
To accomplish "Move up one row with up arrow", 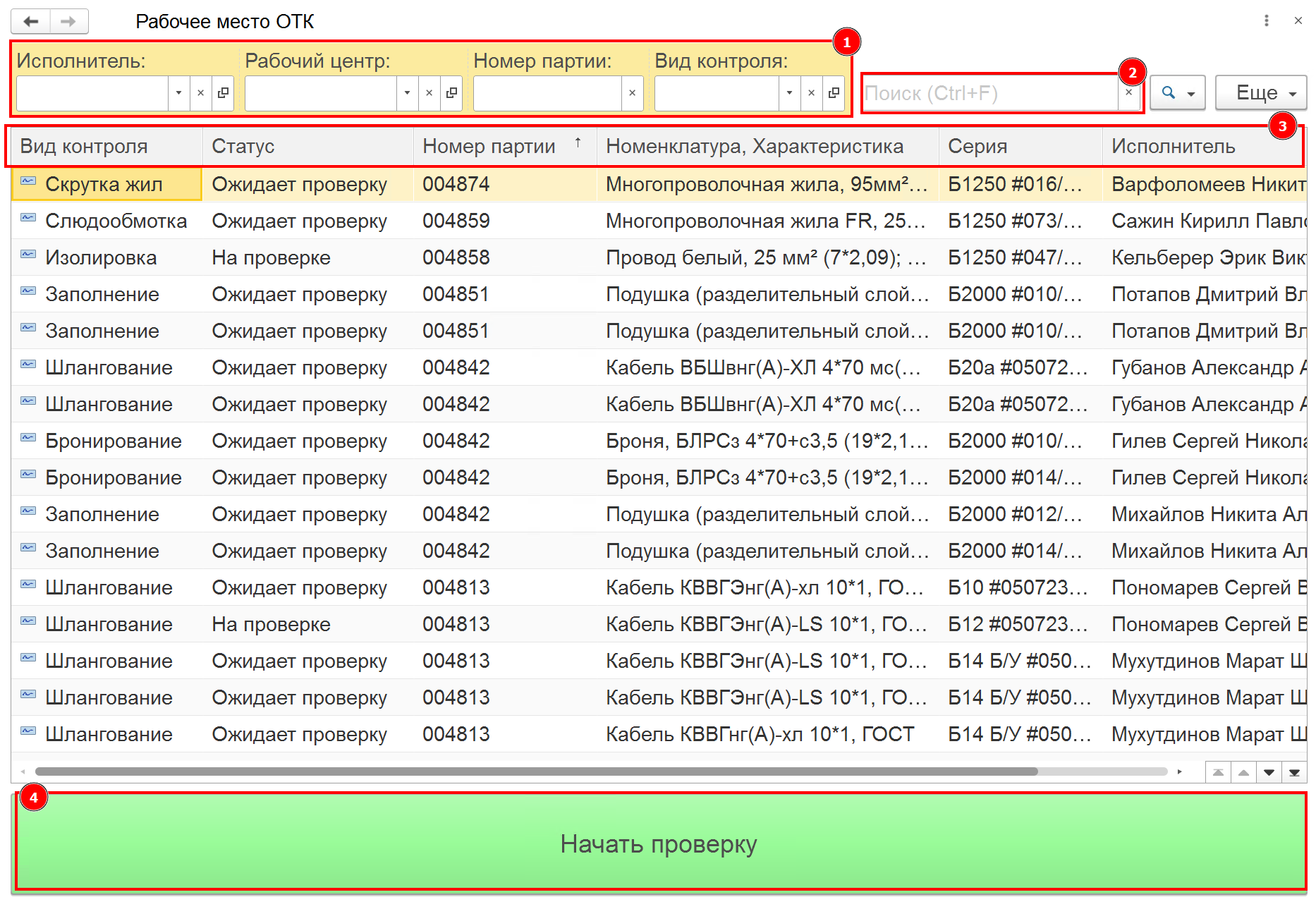I will [1243, 772].
